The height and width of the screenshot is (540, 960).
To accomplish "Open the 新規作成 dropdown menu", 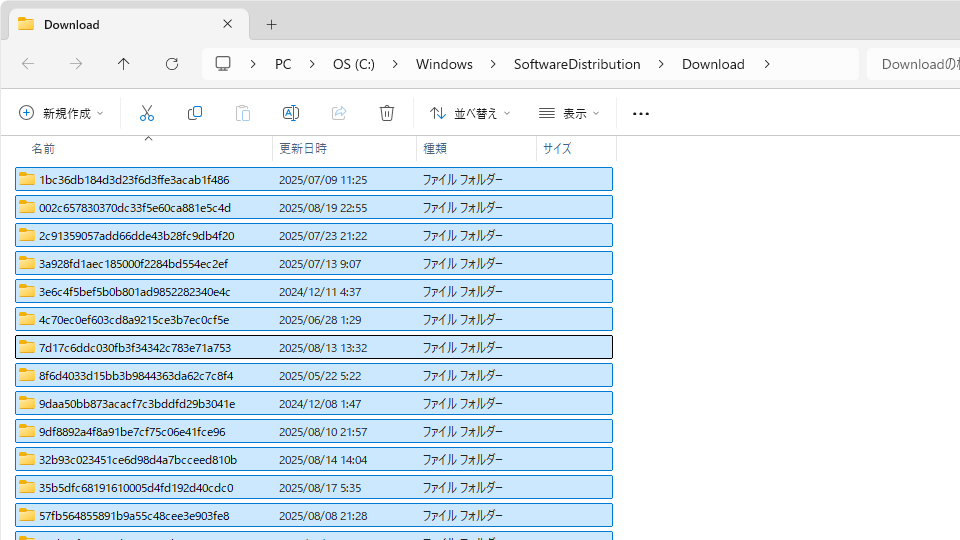I will [x=61, y=113].
